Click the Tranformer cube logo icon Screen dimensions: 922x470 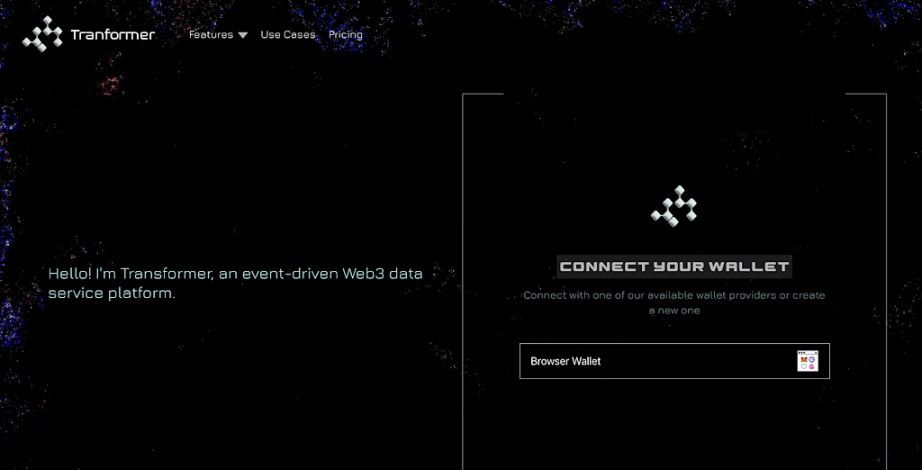point(42,34)
